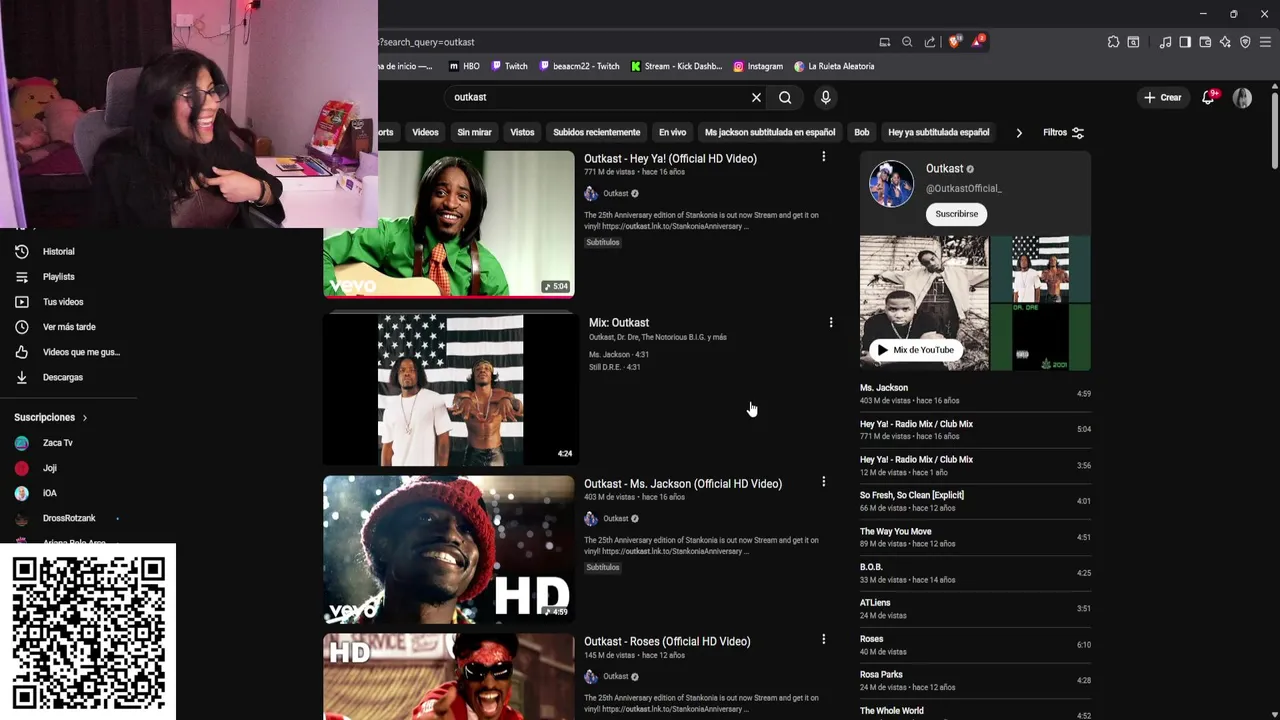
Task: Clear the outkast search text with X
Action: 756,97
